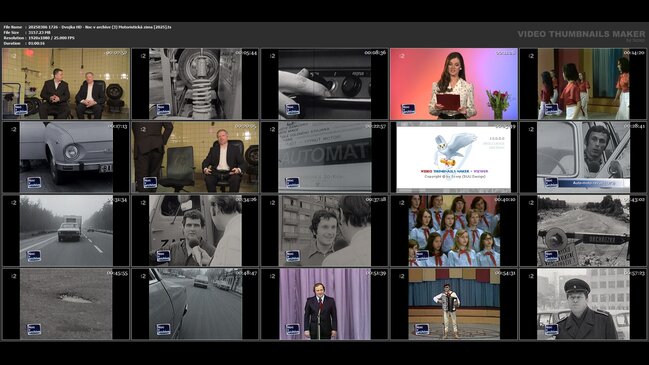Open the AUTOMAT sign close-up thumbnail
Viewport: 649px width, 365px height.
pyautogui.click(x=324, y=157)
